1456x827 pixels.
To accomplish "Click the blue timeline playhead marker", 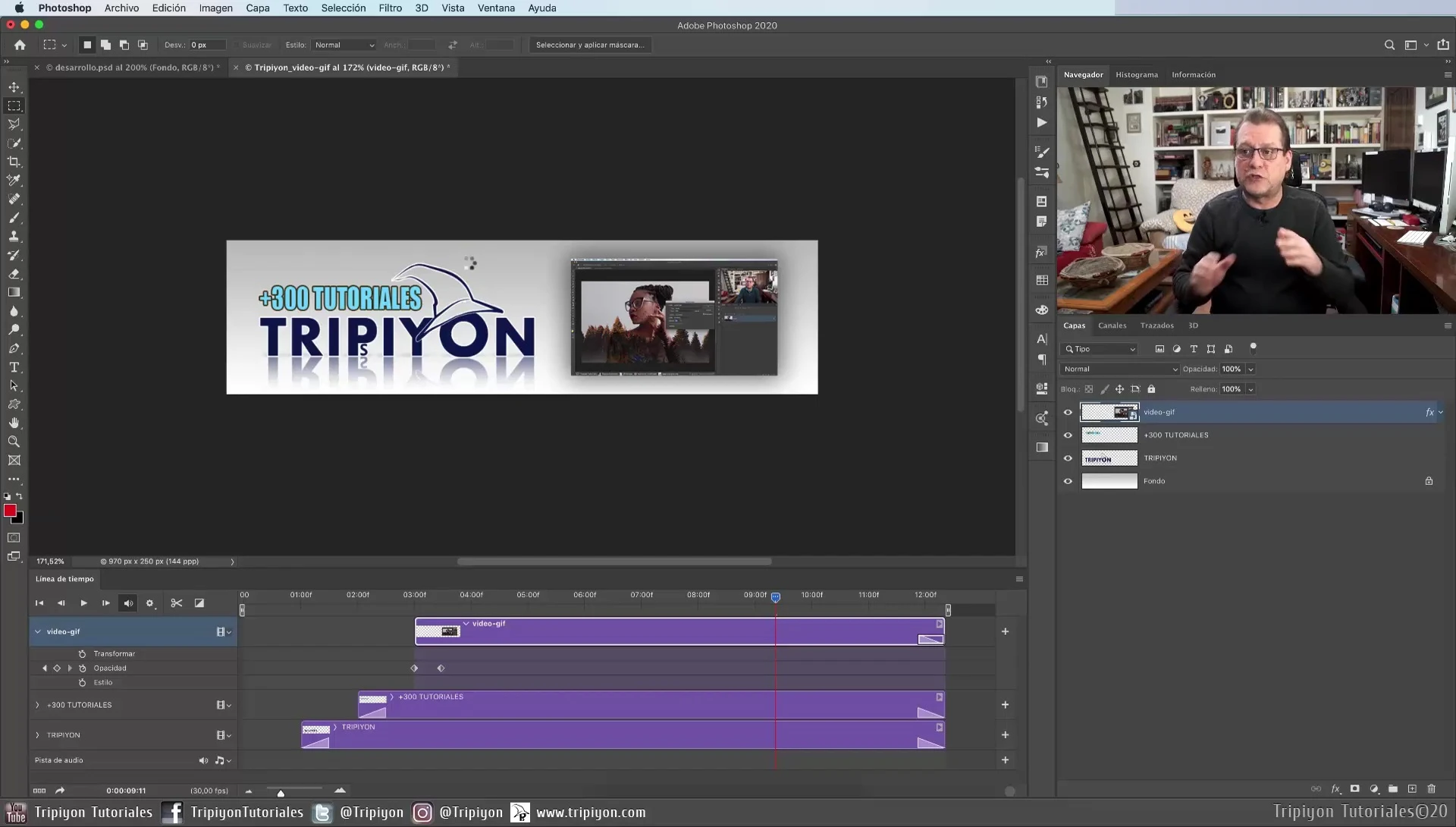I will (775, 598).
